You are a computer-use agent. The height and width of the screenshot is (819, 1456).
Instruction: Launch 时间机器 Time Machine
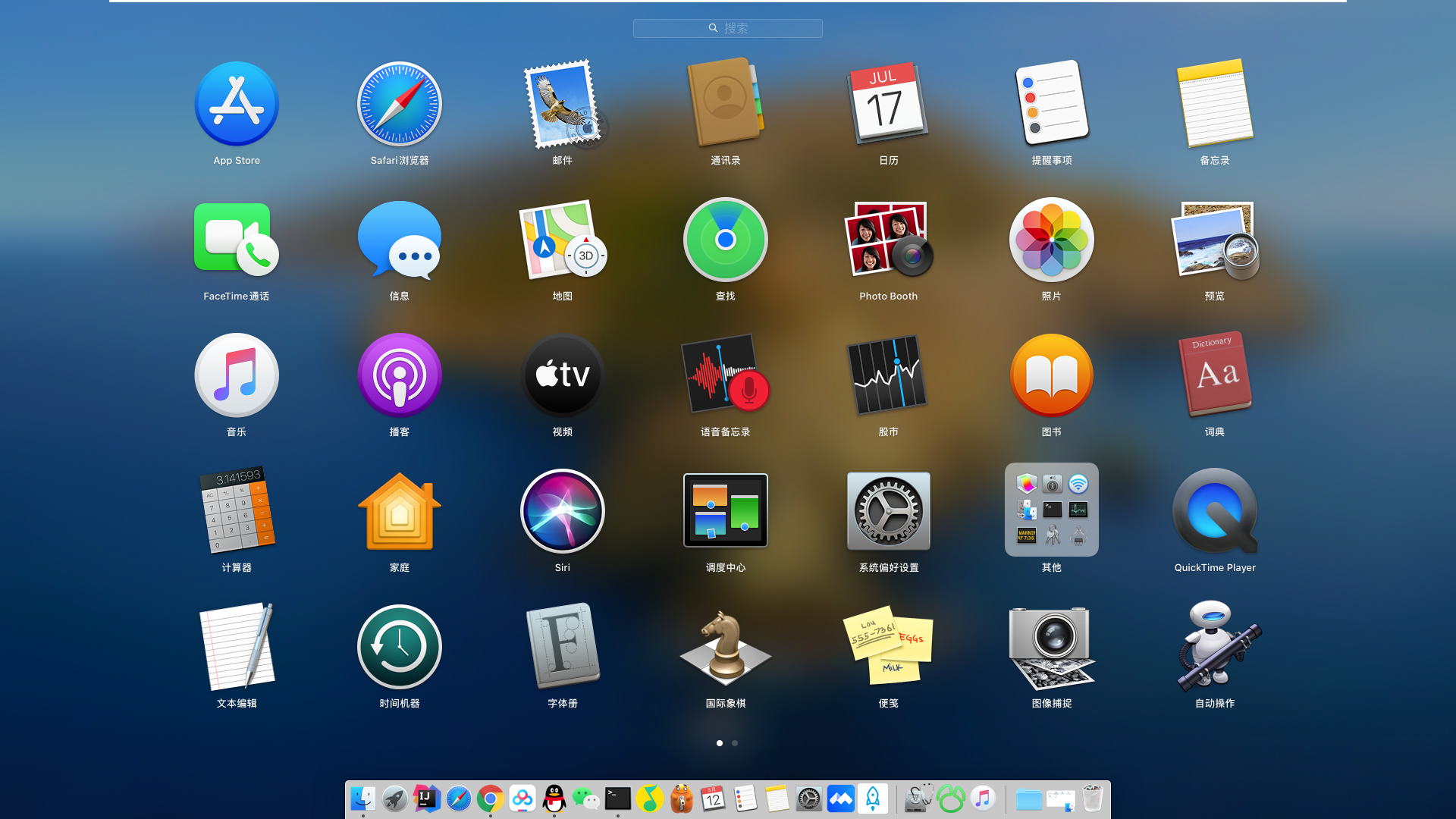pyautogui.click(x=400, y=647)
